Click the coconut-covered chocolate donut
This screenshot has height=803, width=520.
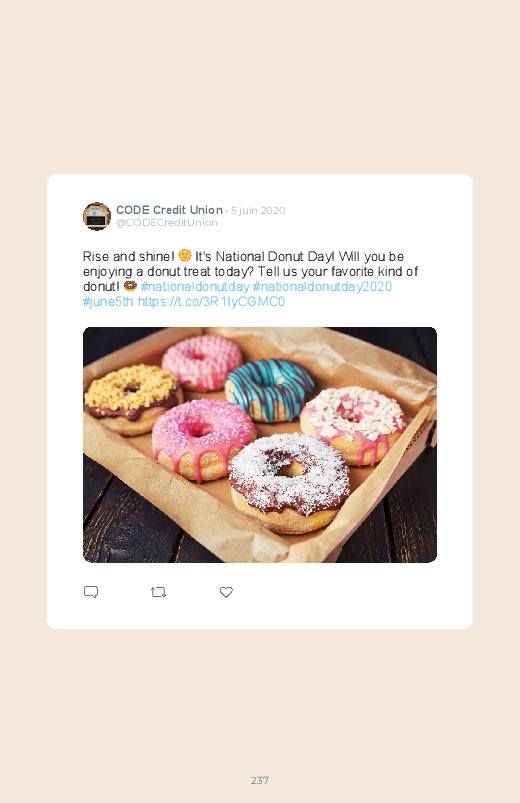289,482
